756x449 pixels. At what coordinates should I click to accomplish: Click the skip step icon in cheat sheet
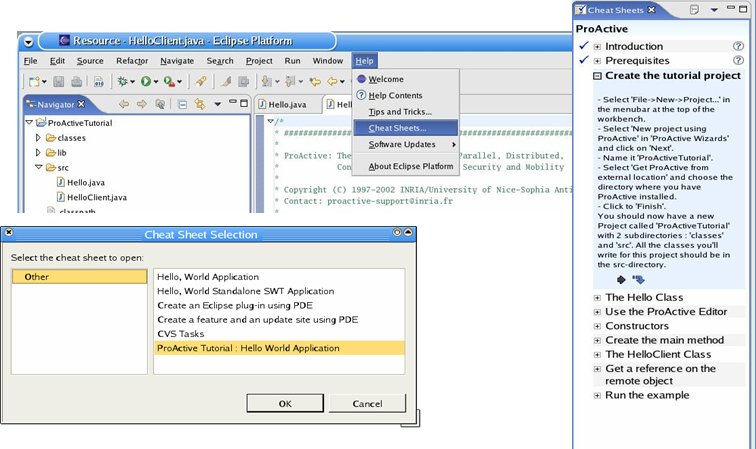tap(638, 280)
